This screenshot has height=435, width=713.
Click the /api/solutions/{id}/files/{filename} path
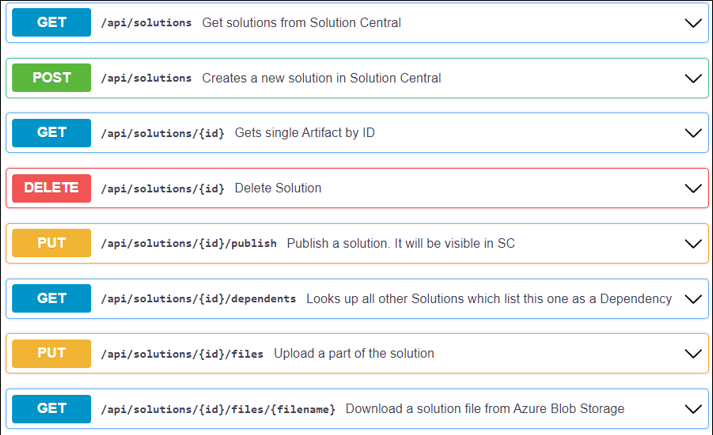click(218, 408)
